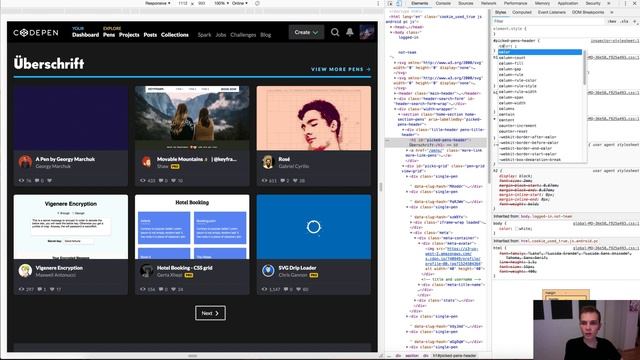
Task: Open the Create dropdown button
Action: [306, 32]
